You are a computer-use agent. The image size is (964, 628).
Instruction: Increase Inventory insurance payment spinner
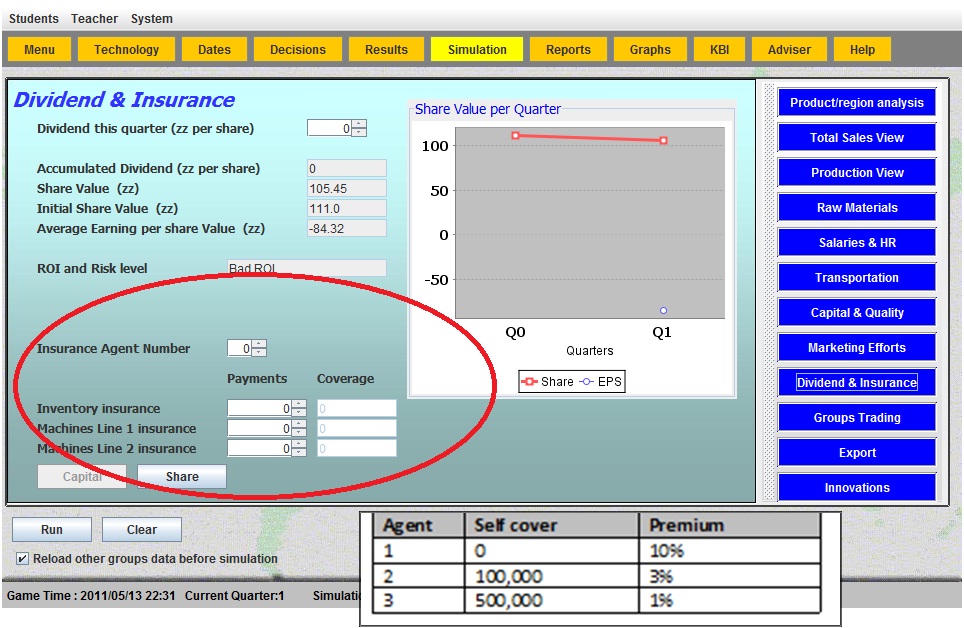point(299,404)
